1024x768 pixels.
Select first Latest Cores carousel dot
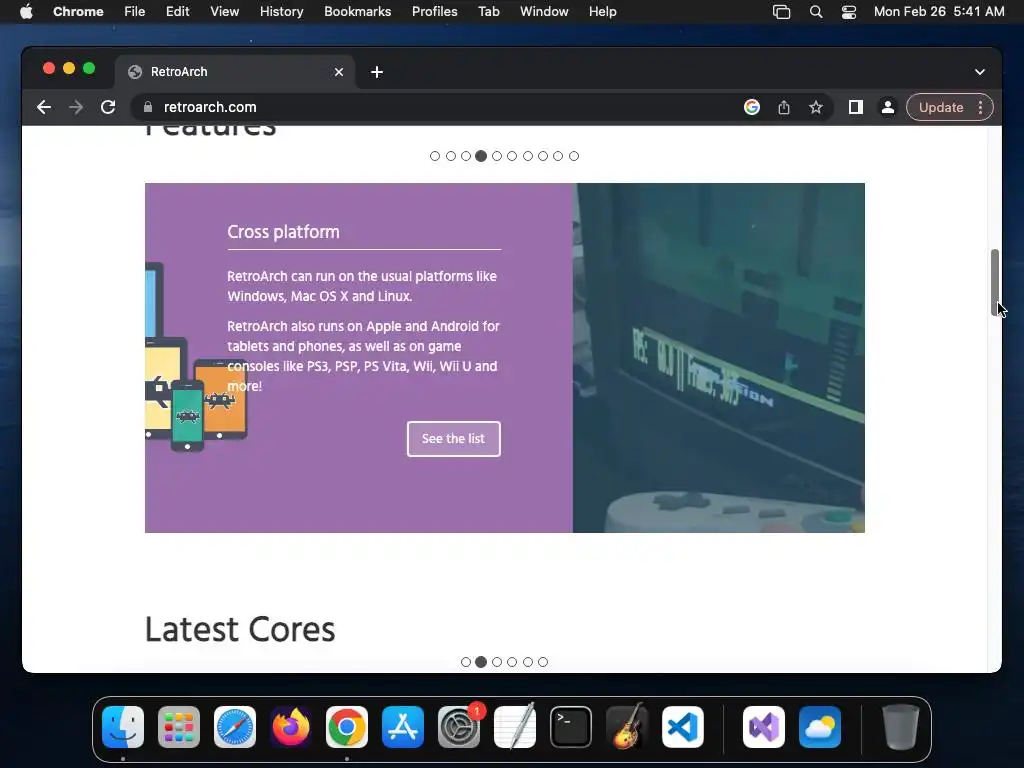click(x=466, y=662)
